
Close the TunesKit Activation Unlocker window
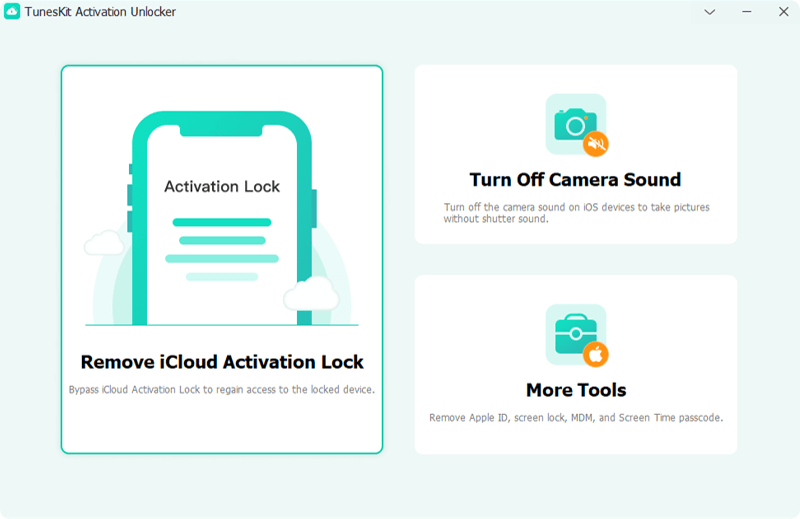(784, 12)
